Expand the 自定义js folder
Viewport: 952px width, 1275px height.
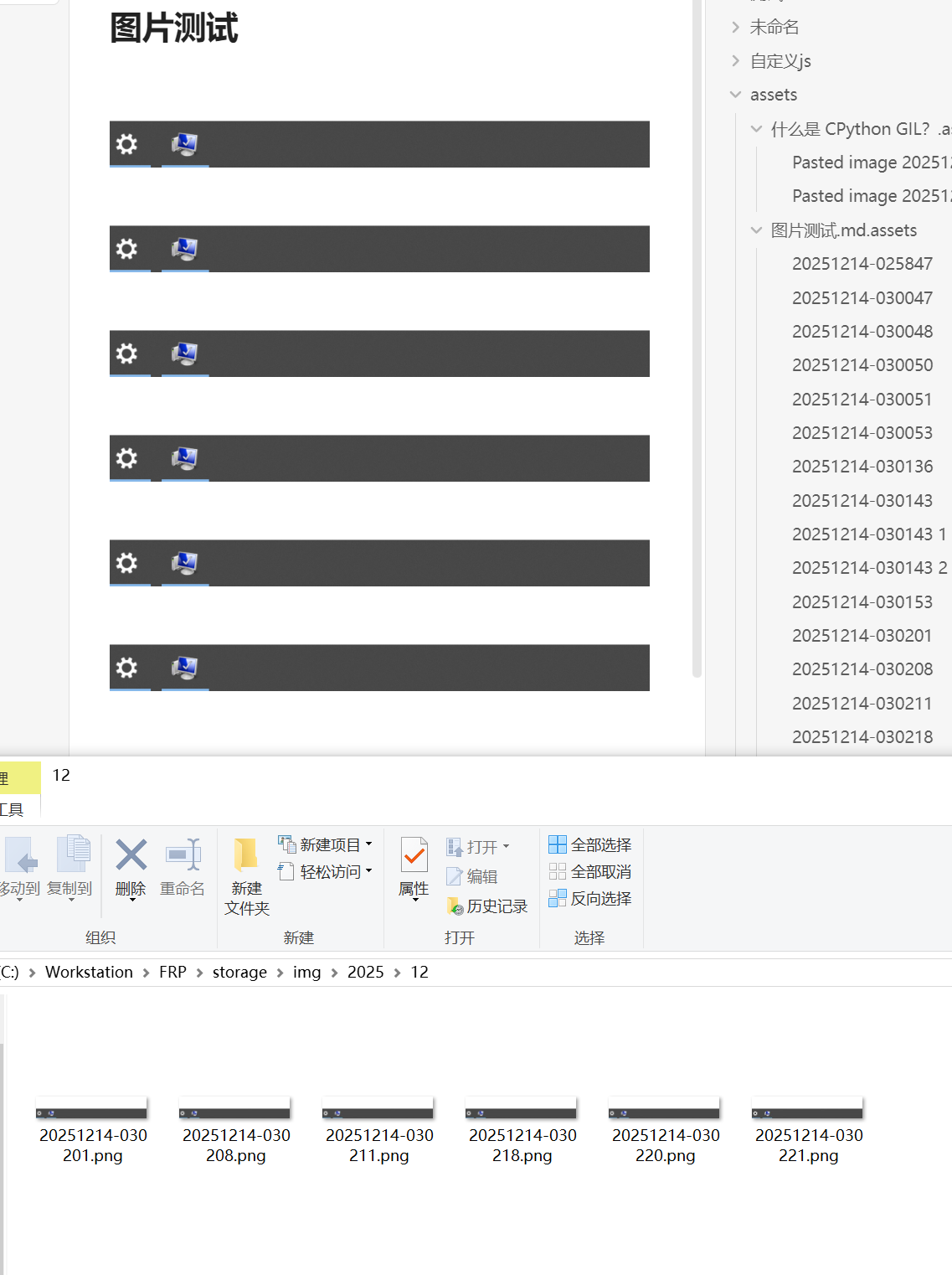735,61
